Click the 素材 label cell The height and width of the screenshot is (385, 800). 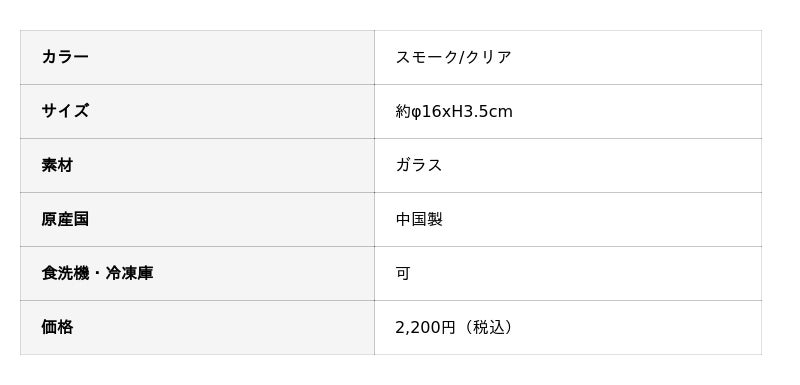tap(197, 165)
